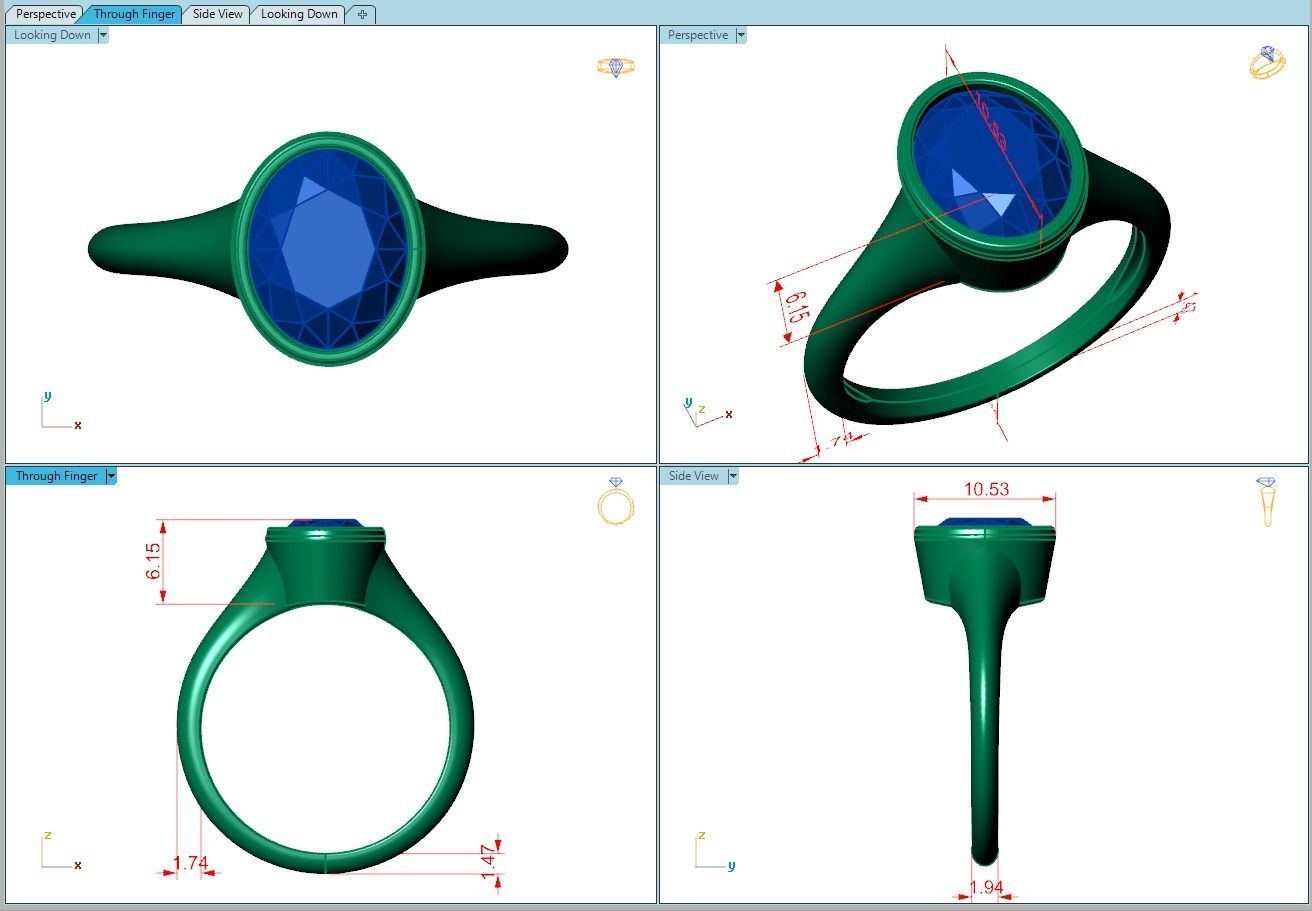Click the perspective ring icon in Perspective viewport
This screenshot has height=911, width=1312.
[1267, 62]
